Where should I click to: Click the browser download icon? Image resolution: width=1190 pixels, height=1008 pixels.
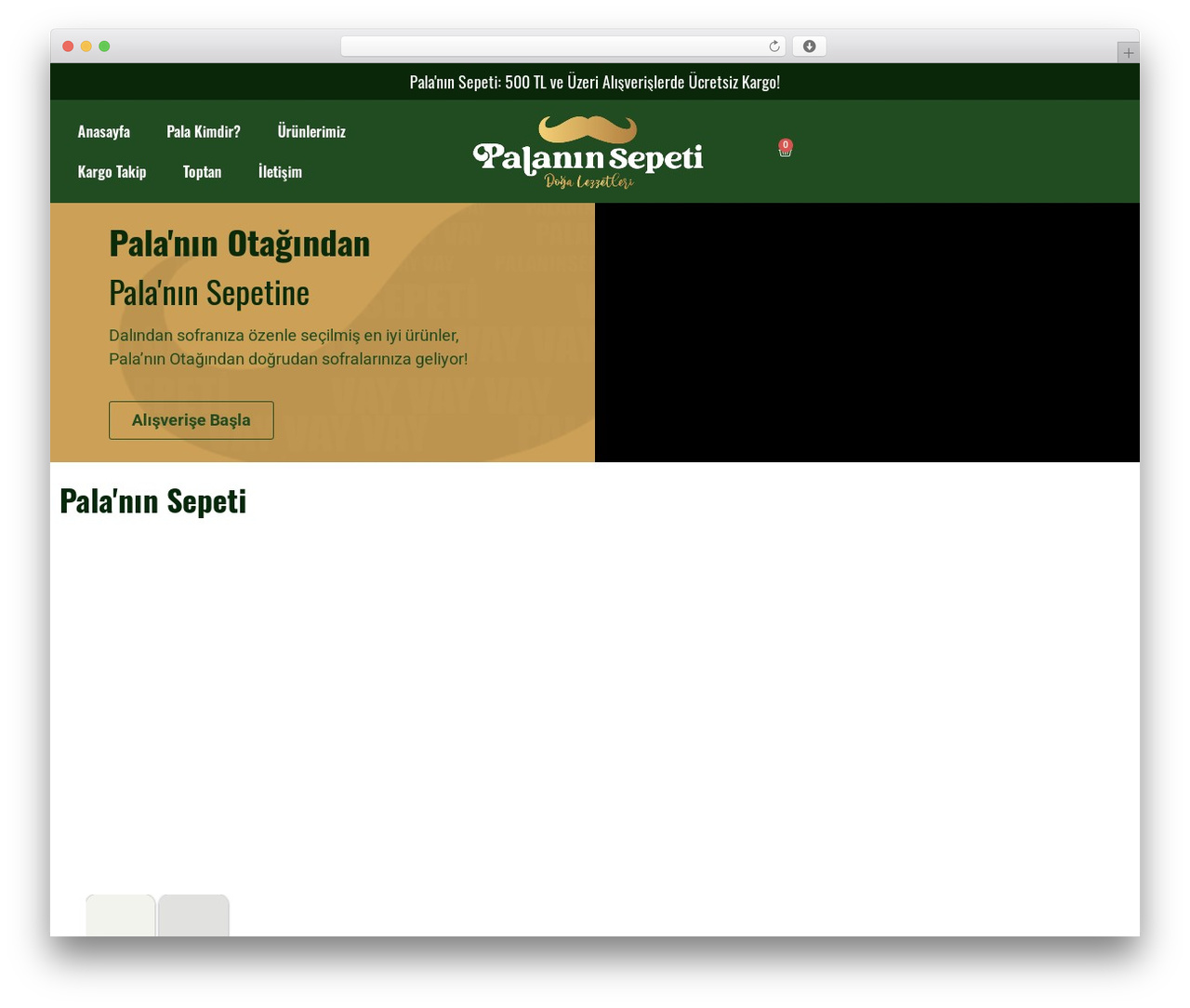pos(810,46)
